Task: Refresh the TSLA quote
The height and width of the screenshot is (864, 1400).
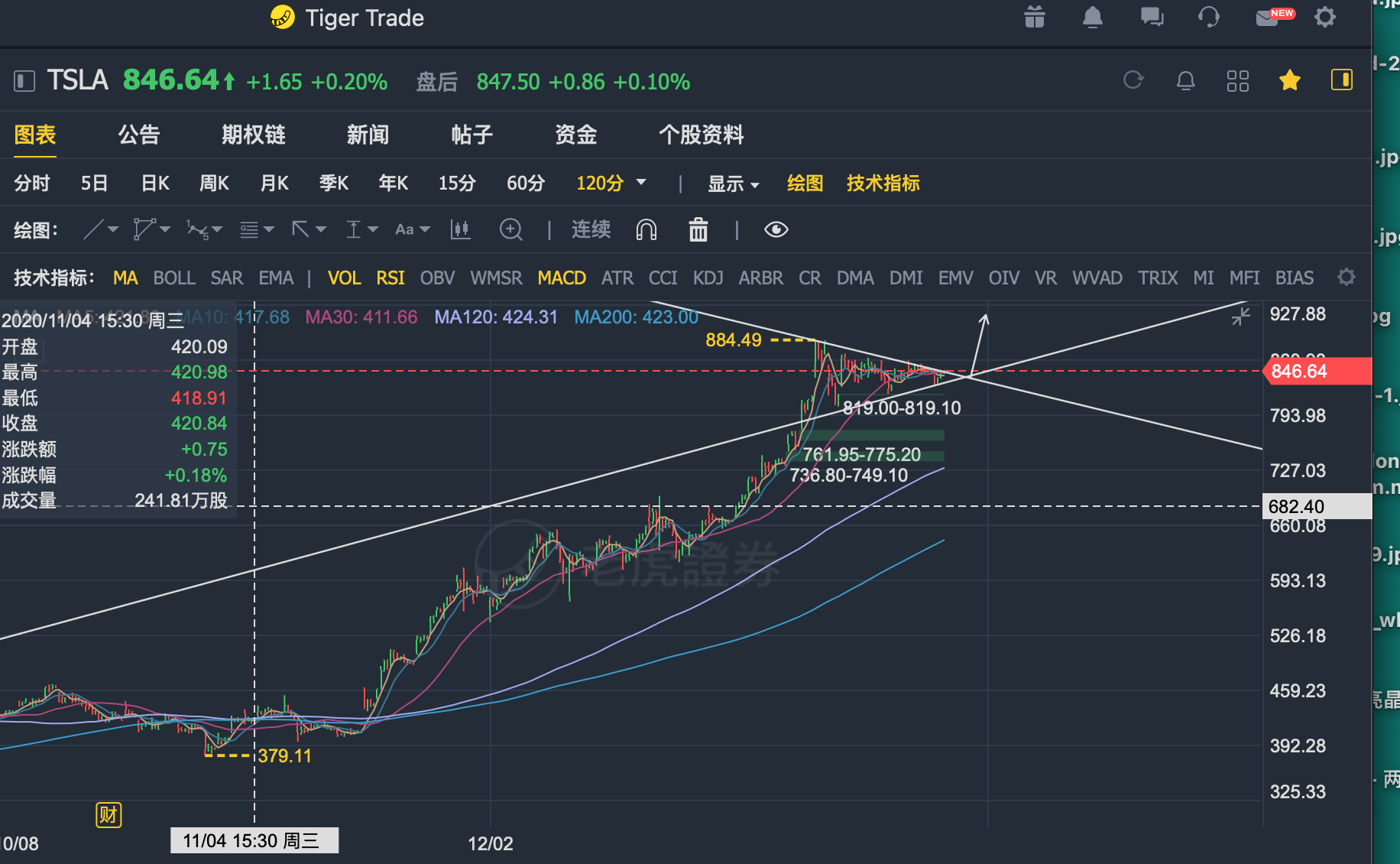Action: click(x=1133, y=80)
